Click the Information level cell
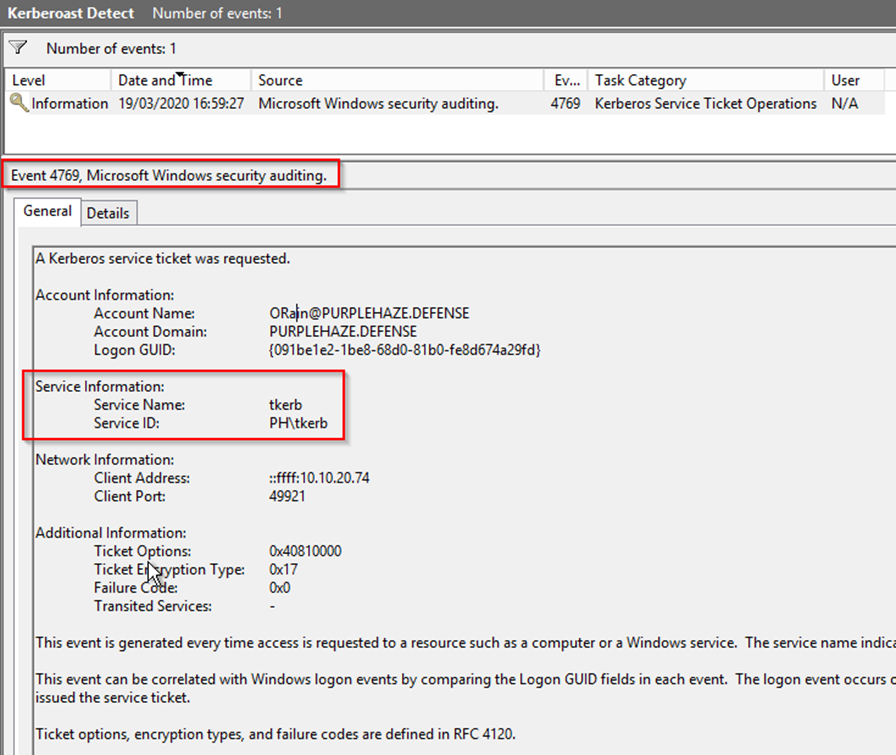 (70, 103)
